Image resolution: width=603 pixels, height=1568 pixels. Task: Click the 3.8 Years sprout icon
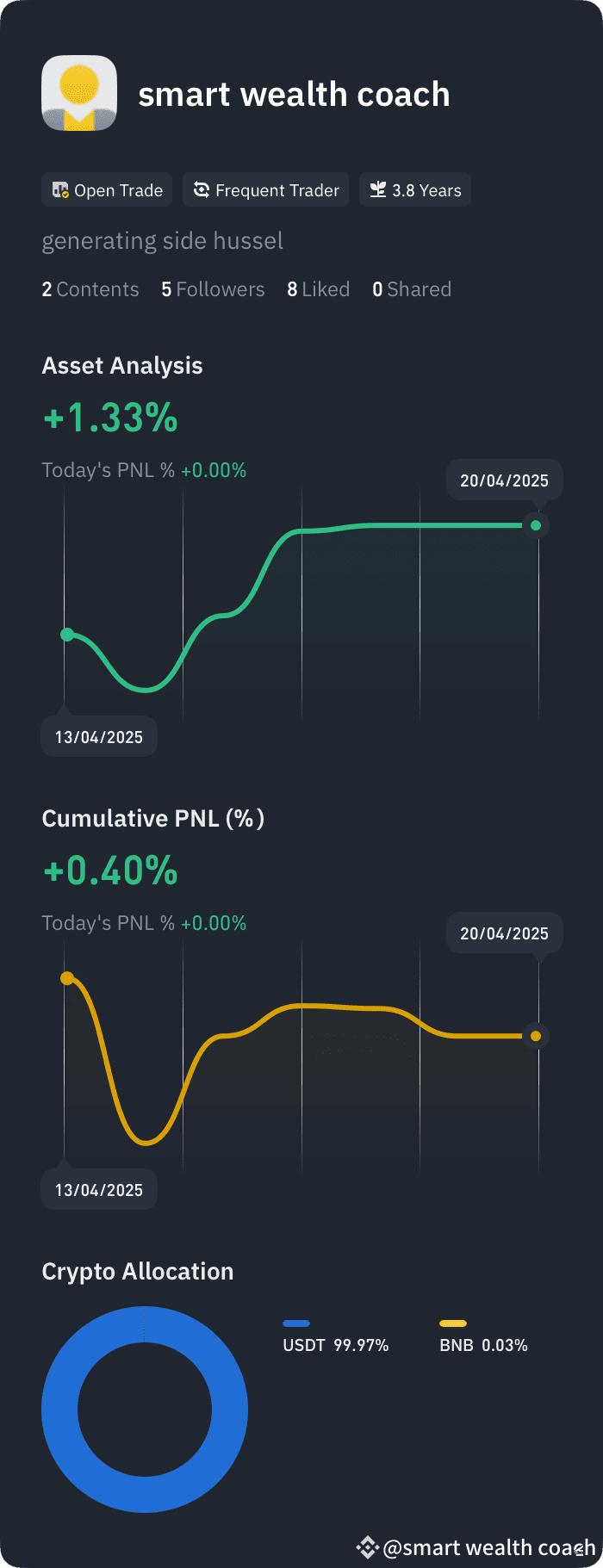tap(378, 190)
